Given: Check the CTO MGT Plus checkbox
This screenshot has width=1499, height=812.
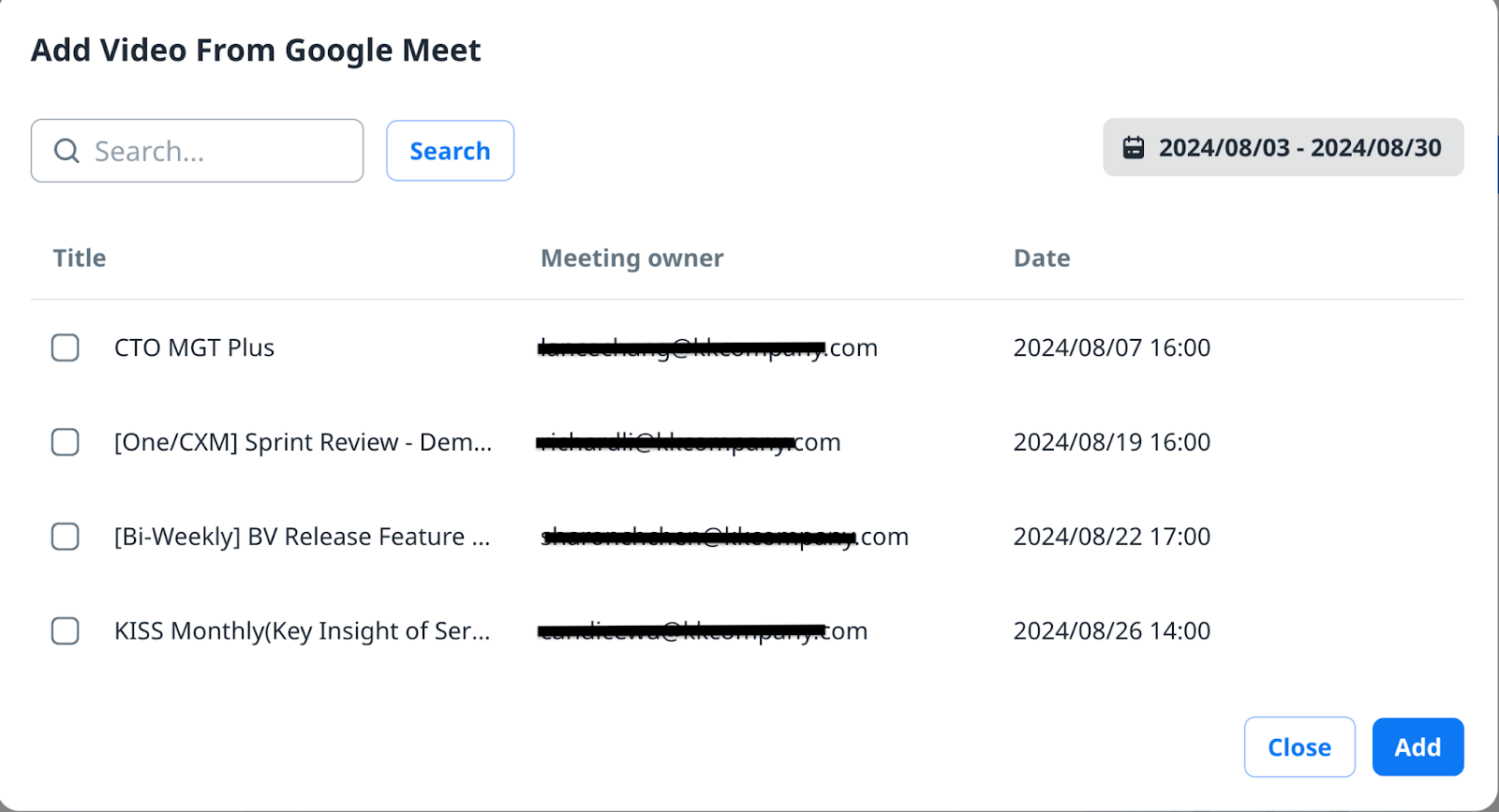Looking at the screenshot, I should (x=65, y=347).
